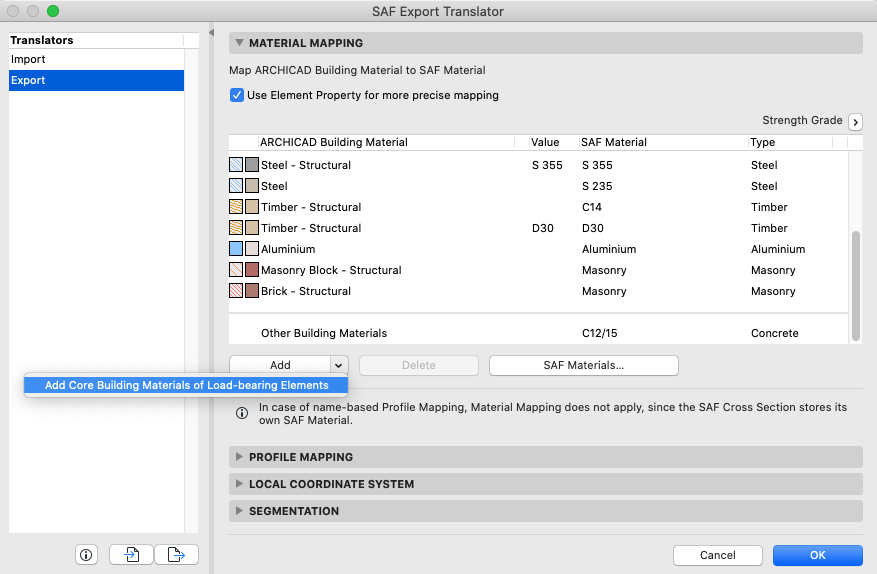Click Cancel to dismiss the translator
The image size is (877, 574).
click(718, 555)
